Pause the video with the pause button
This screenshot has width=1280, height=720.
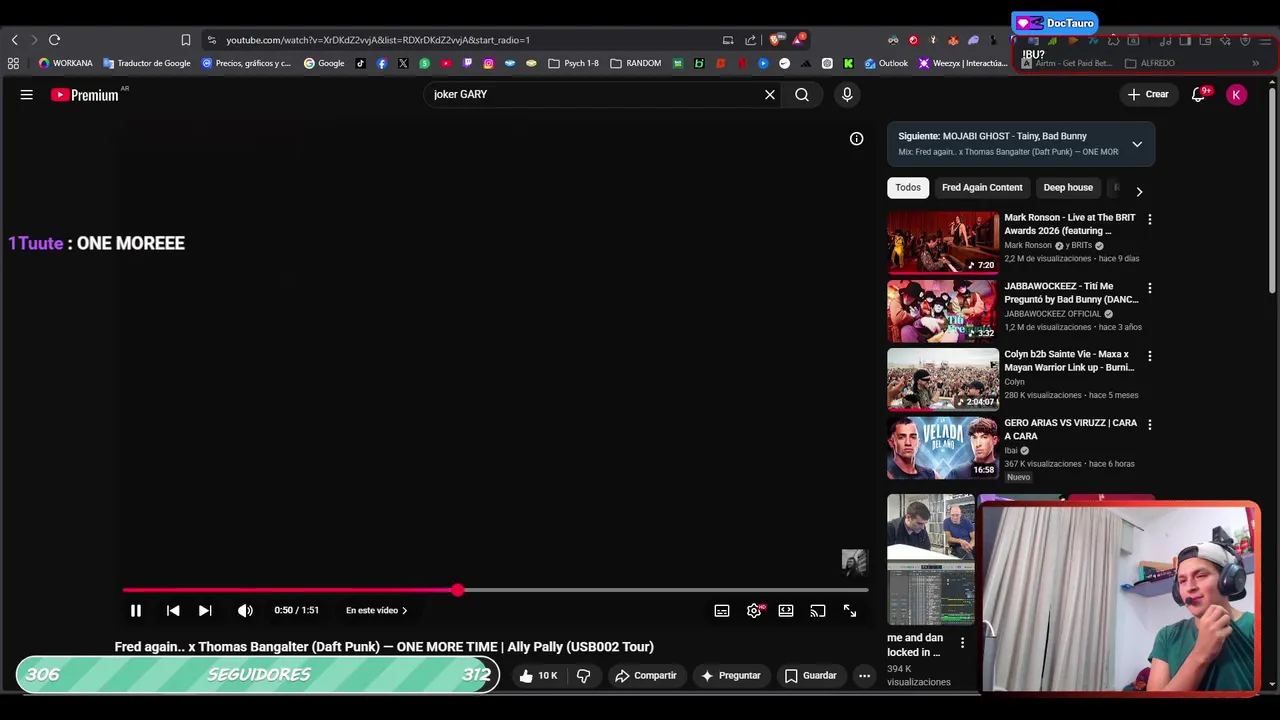[x=136, y=610]
